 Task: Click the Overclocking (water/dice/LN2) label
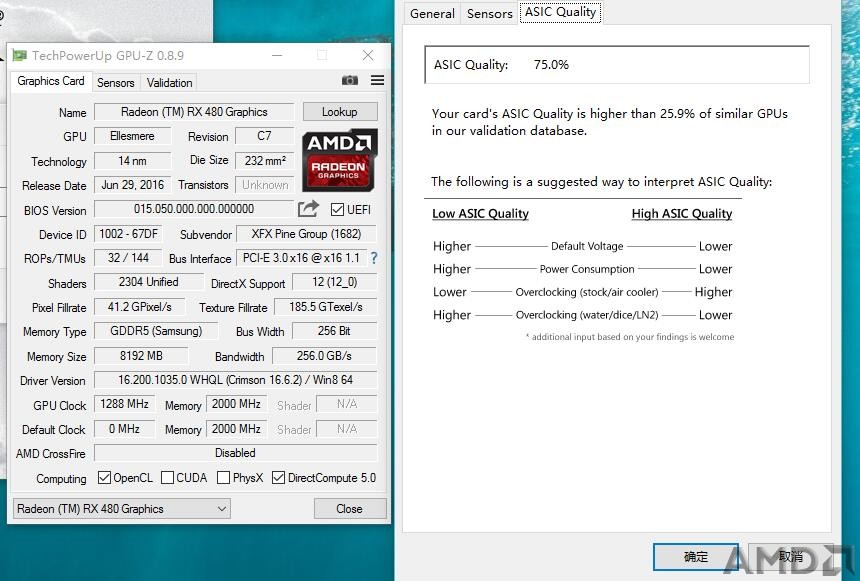pos(587,315)
